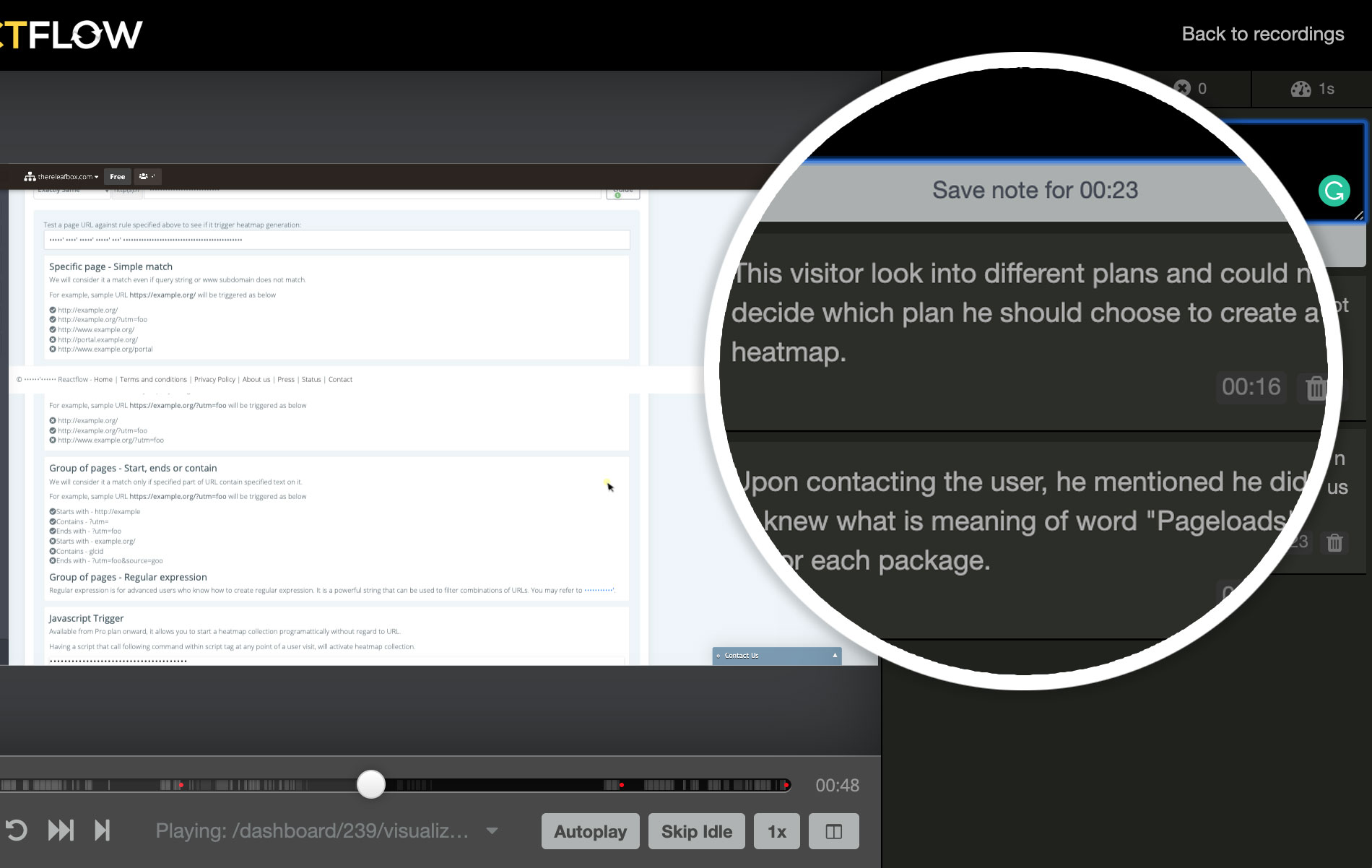Open the errors tab showing 0

[1190, 88]
